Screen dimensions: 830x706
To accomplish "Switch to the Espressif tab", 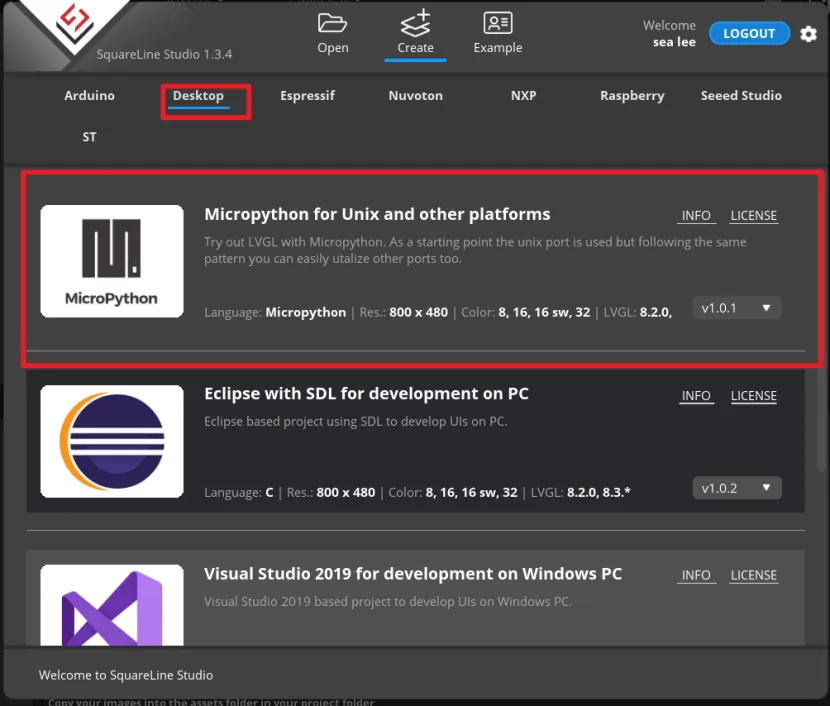I will click(x=307, y=96).
